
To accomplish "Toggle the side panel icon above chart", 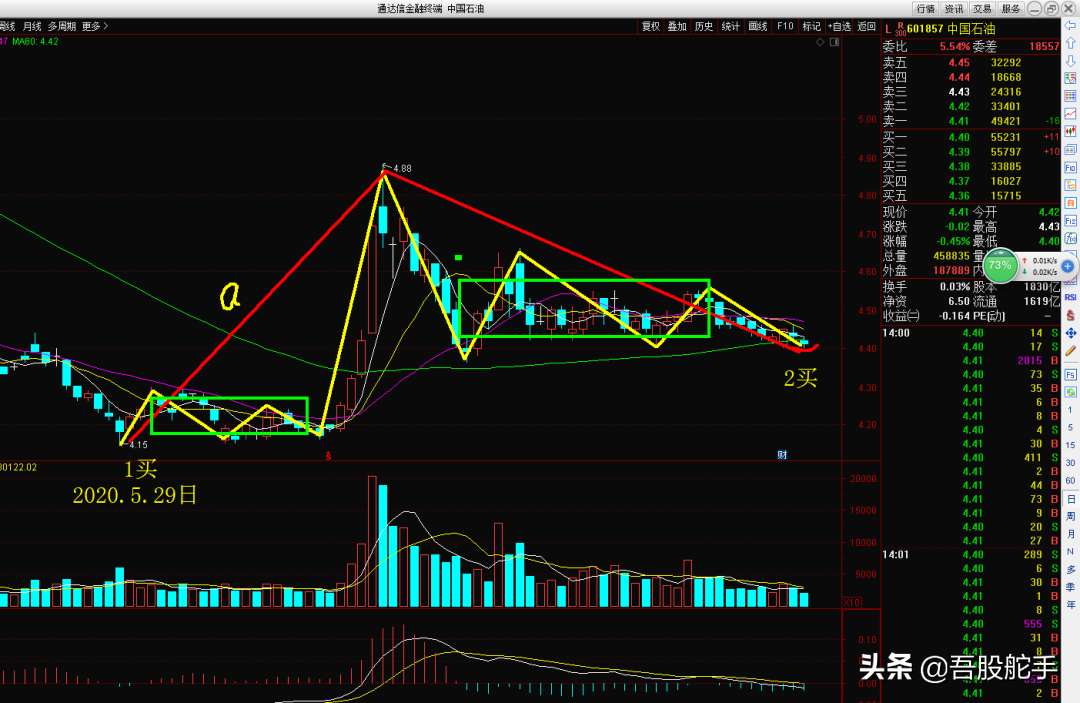I will tap(834, 42).
